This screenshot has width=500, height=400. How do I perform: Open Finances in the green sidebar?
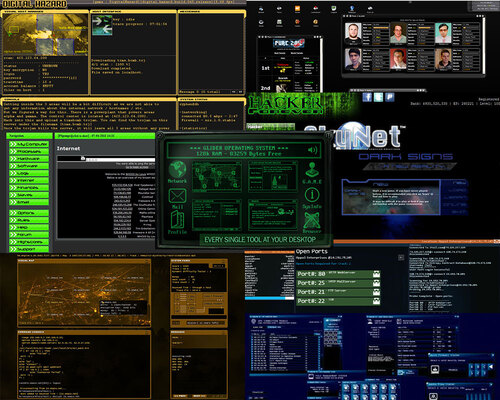pyautogui.click(x=29, y=188)
